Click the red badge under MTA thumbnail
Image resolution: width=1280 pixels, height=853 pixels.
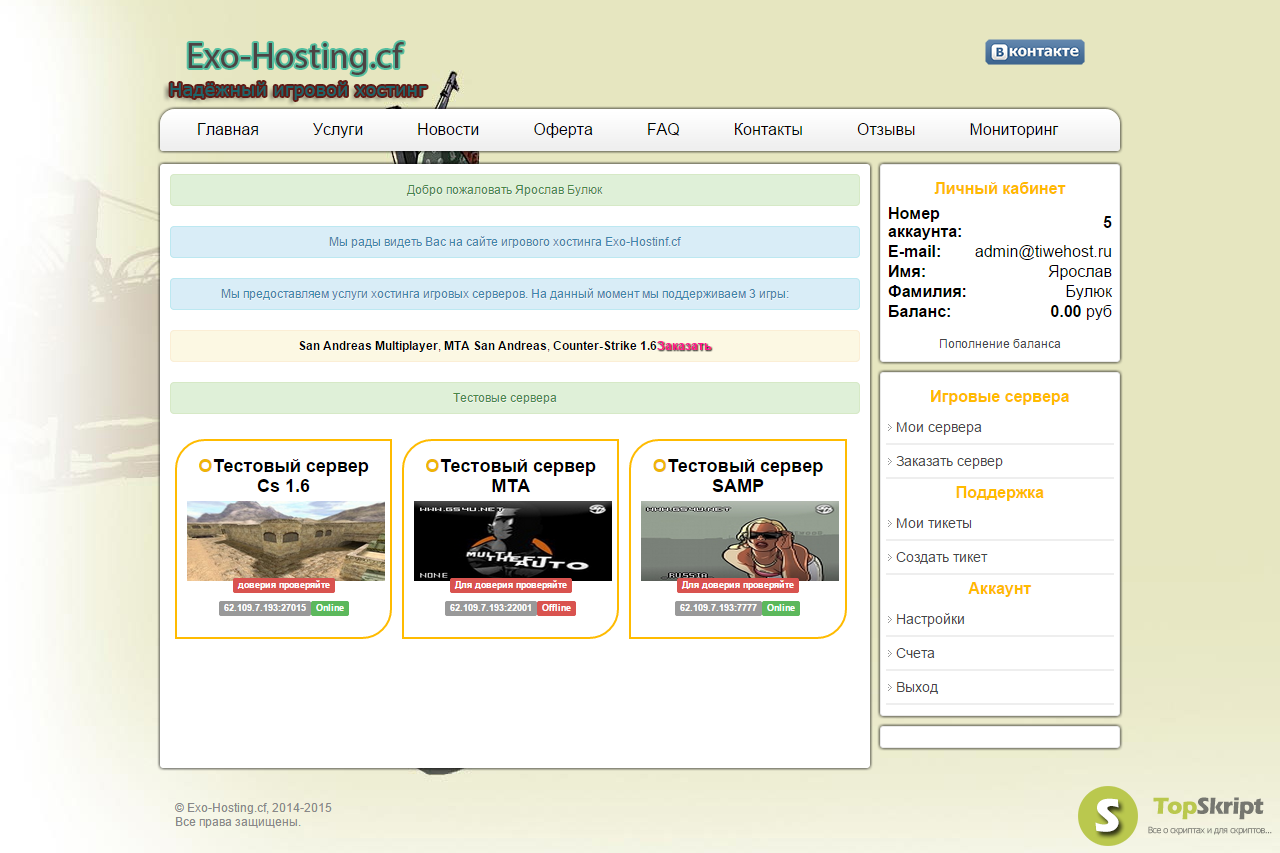click(x=511, y=585)
